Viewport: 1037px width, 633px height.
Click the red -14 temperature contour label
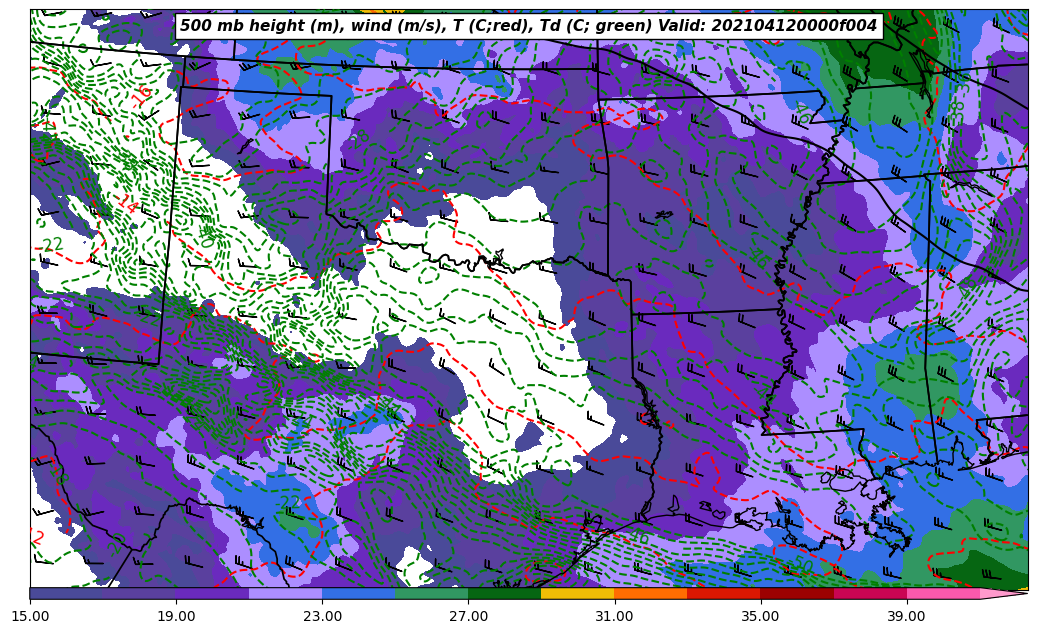click(x=127, y=204)
